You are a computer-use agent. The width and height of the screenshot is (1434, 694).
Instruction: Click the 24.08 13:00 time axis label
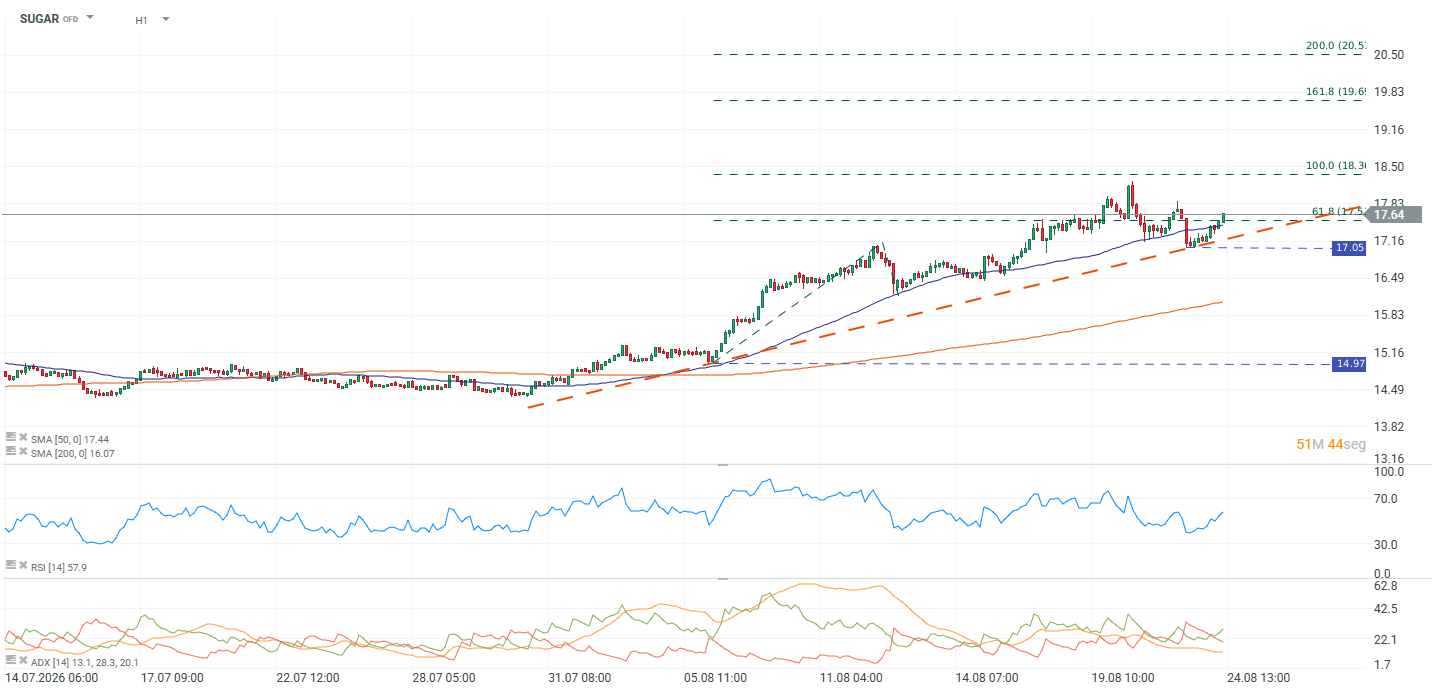click(1257, 678)
